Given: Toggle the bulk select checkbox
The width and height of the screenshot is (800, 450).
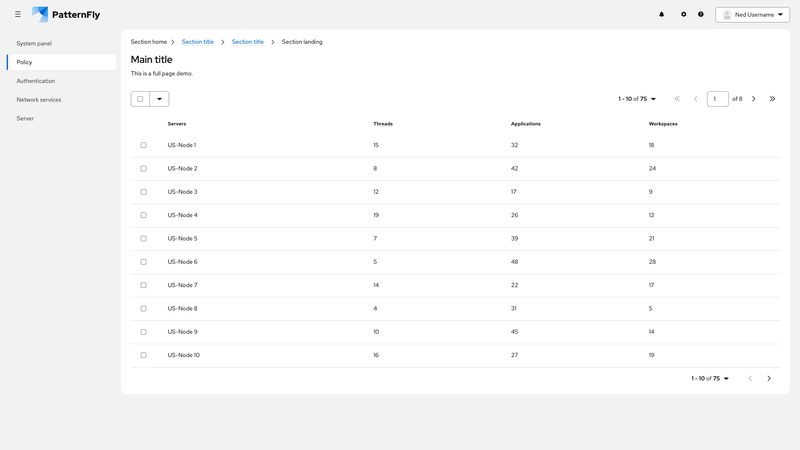Looking at the screenshot, I should coord(140,99).
